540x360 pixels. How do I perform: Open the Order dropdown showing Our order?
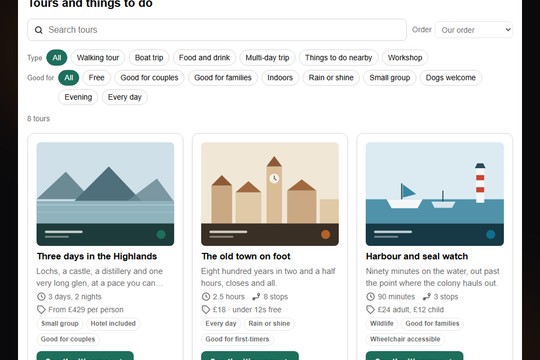(x=474, y=30)
